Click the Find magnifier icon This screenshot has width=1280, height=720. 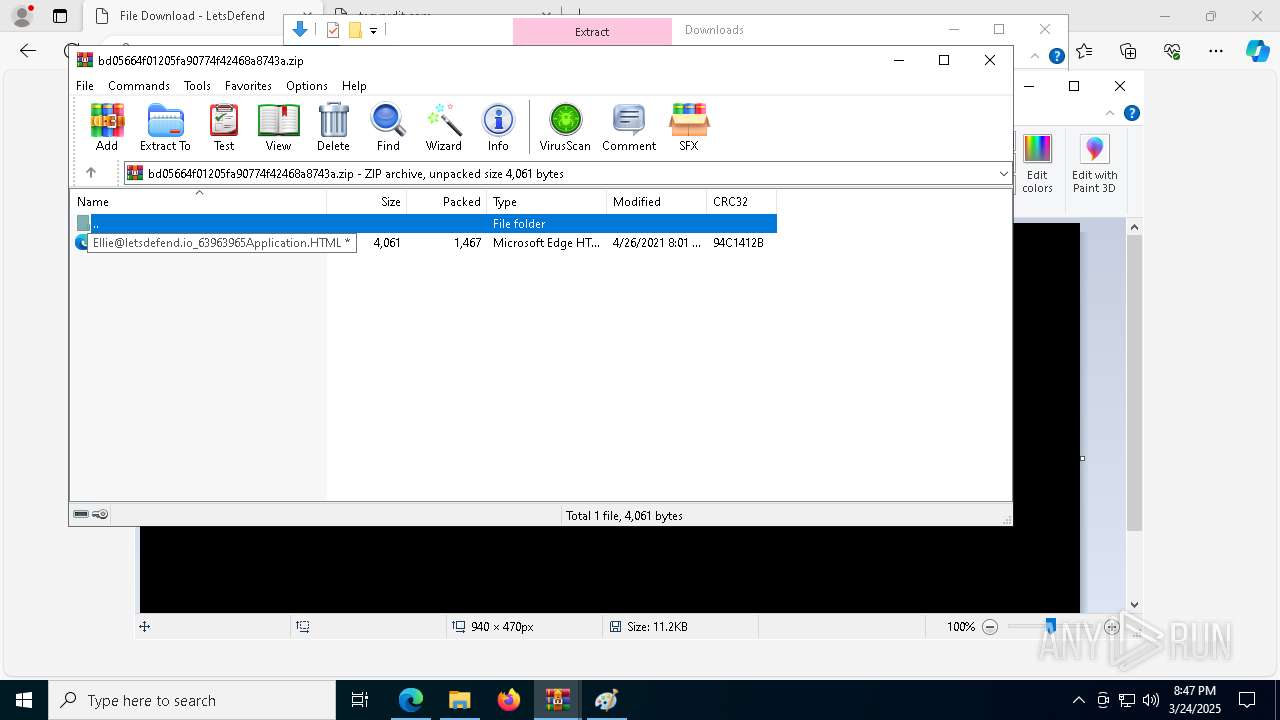click(x=388, y=127)
